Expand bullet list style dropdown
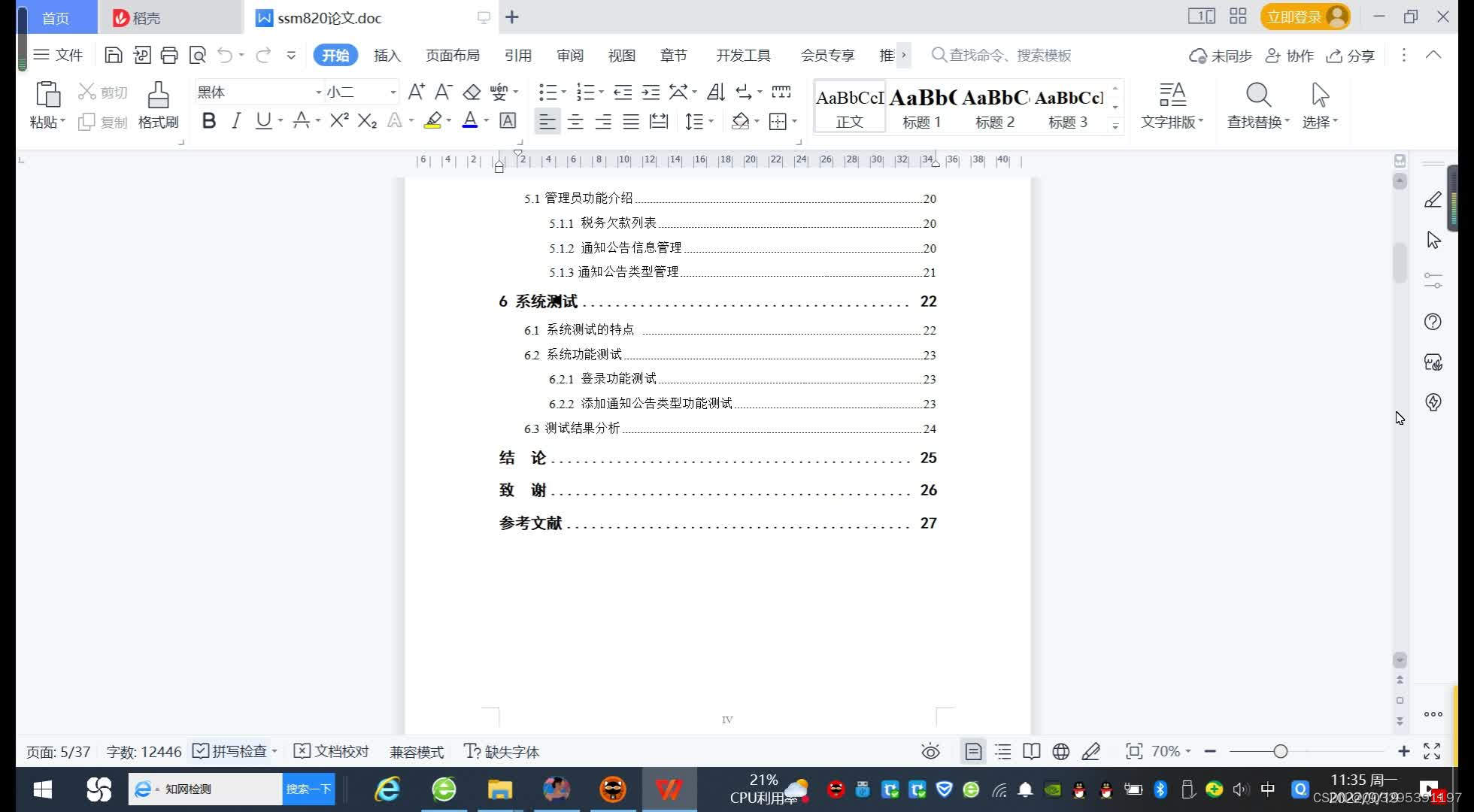Viewport: 1474px width, 812px height. point(564,92)
